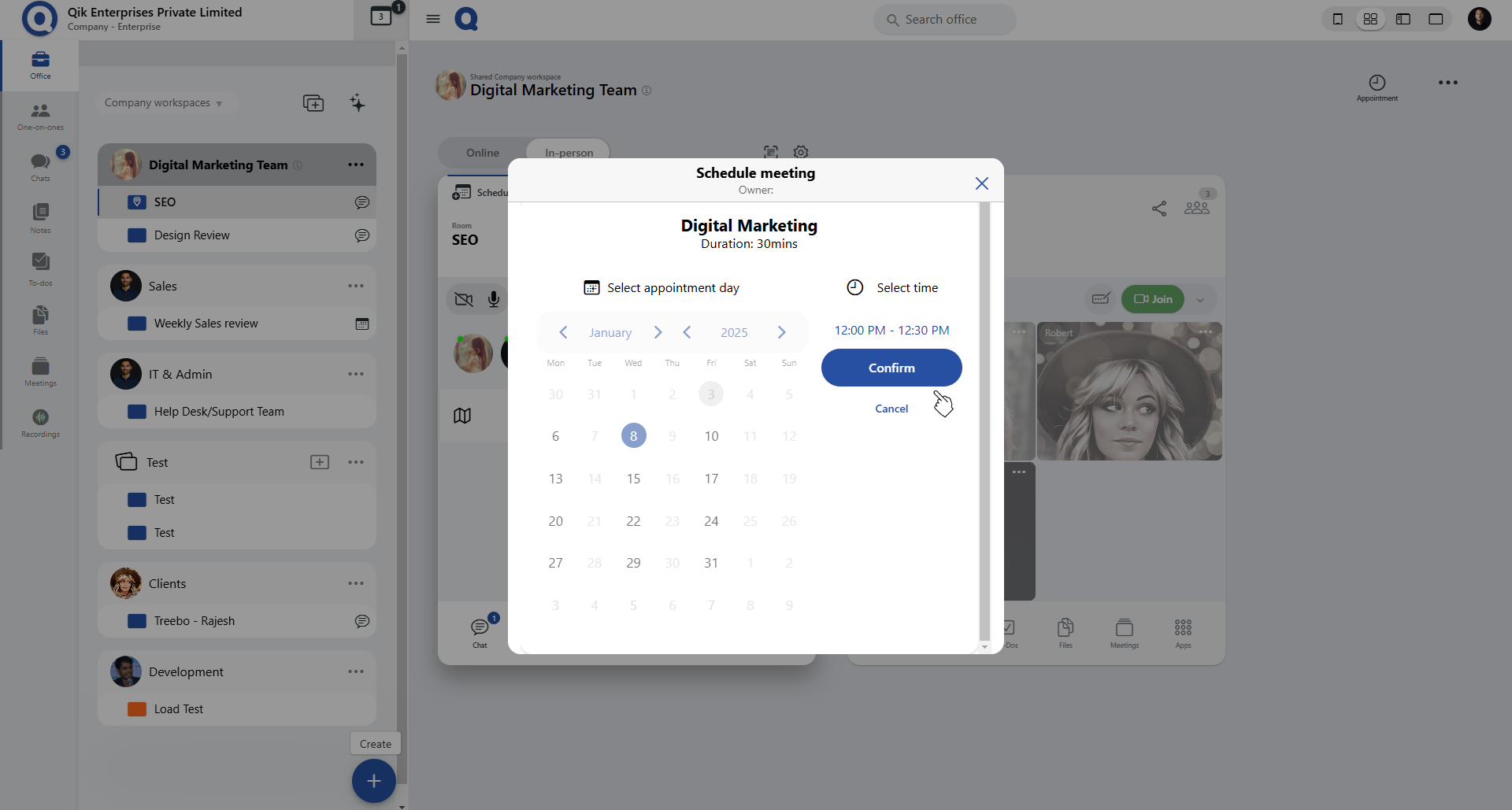Go to next month arrow
Image resolution: width=1512 pixels, height=810 pixels.
point(658,332)
